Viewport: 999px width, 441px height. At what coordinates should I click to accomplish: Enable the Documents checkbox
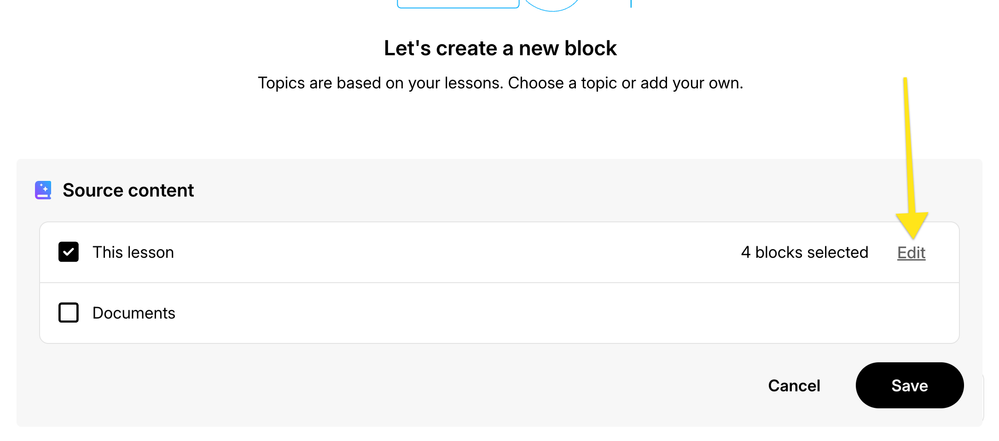68,313
